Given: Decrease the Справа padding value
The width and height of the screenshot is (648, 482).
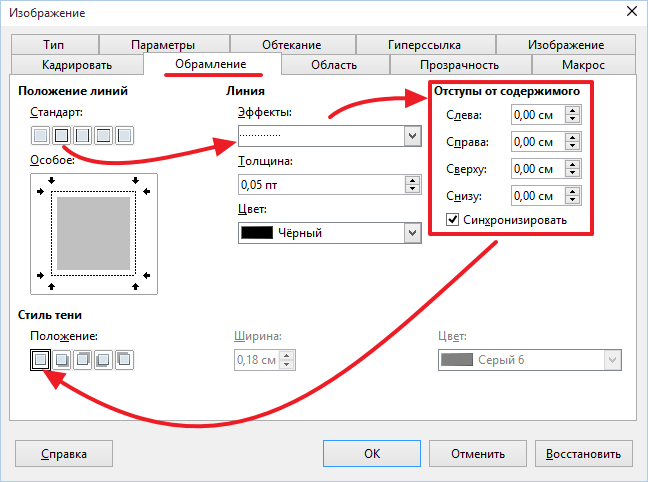Looking at the screenshot, I should tap(572, 146).
